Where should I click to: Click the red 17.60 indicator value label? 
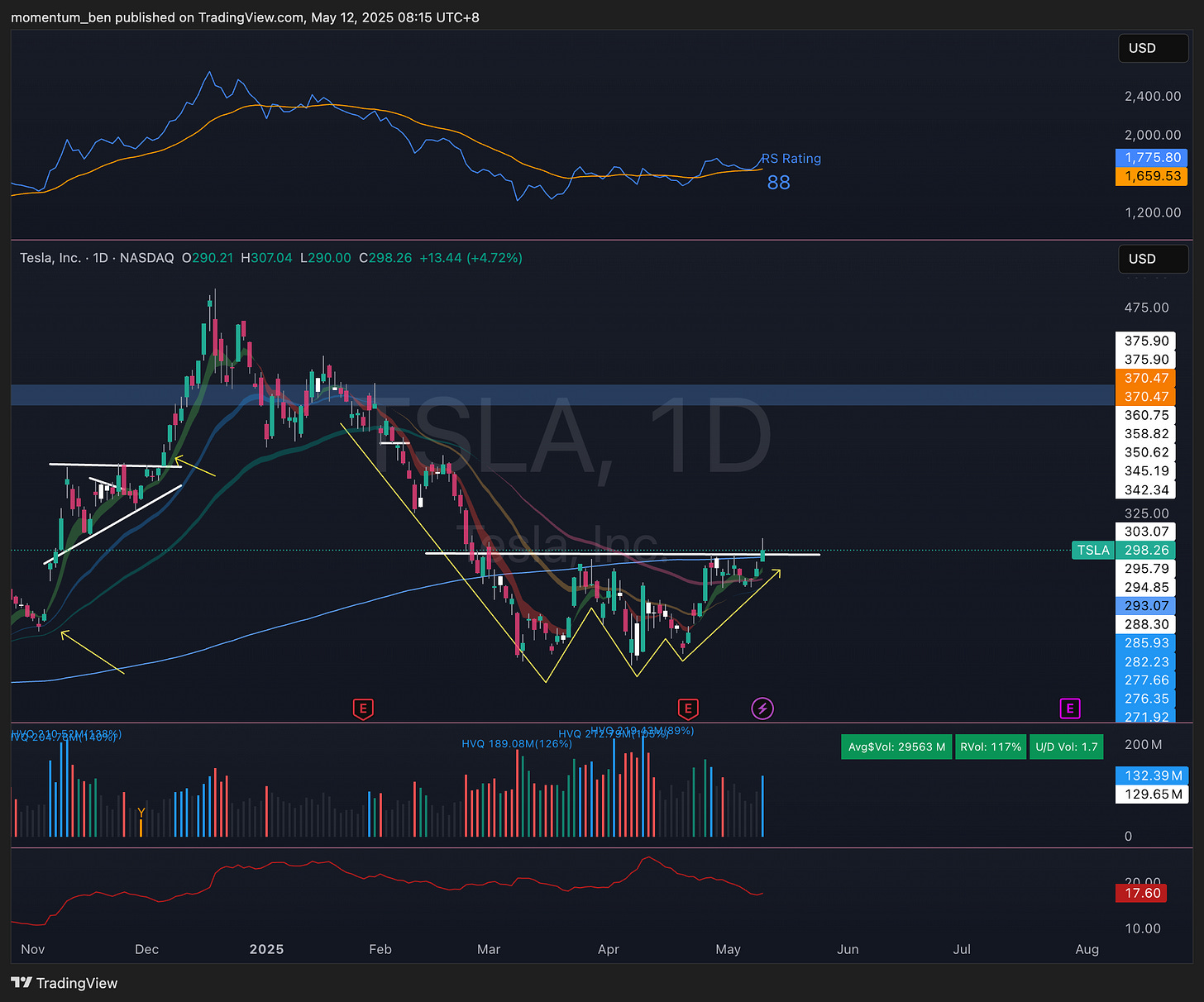coord(1142,893)
